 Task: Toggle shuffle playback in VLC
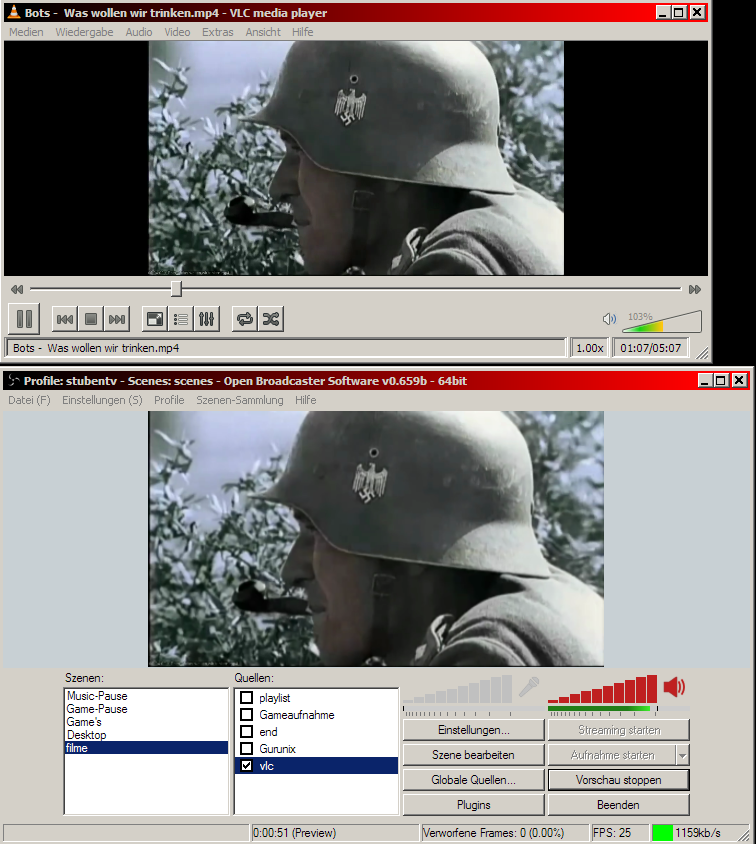point(271,319)
